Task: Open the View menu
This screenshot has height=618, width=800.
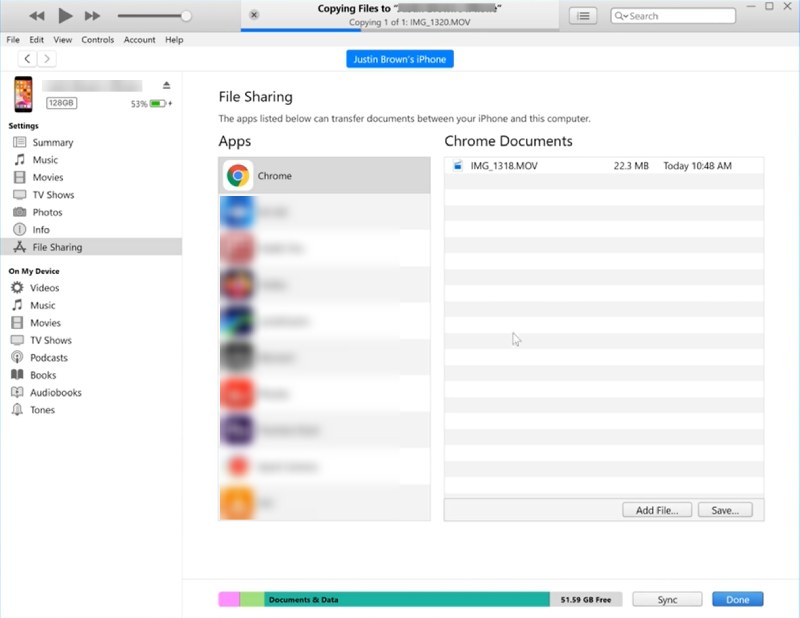Action: (x=63, y=39)
